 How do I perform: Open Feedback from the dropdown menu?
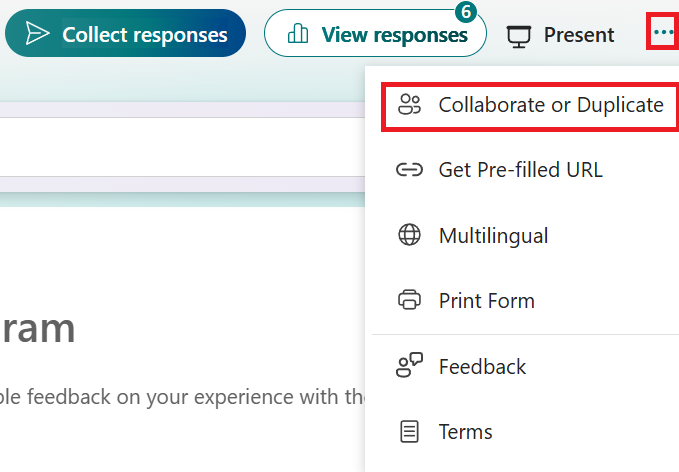tap(482, 367)
